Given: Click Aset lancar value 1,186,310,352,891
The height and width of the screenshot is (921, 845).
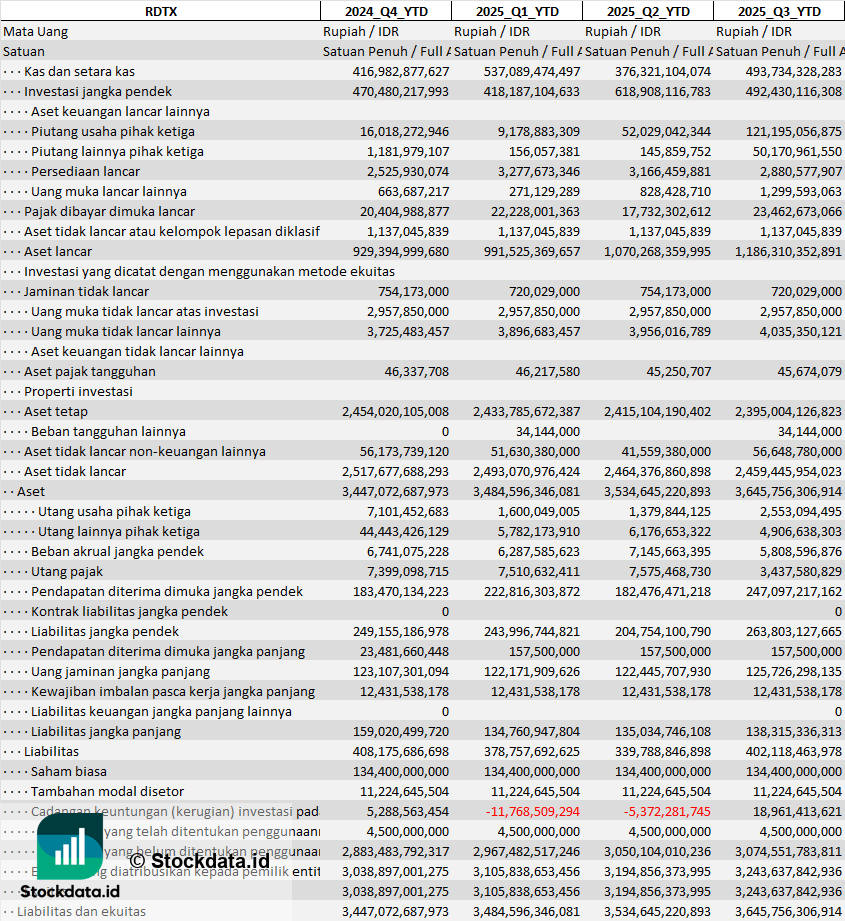Looking at the screenshot, I should tap(788, 251).
